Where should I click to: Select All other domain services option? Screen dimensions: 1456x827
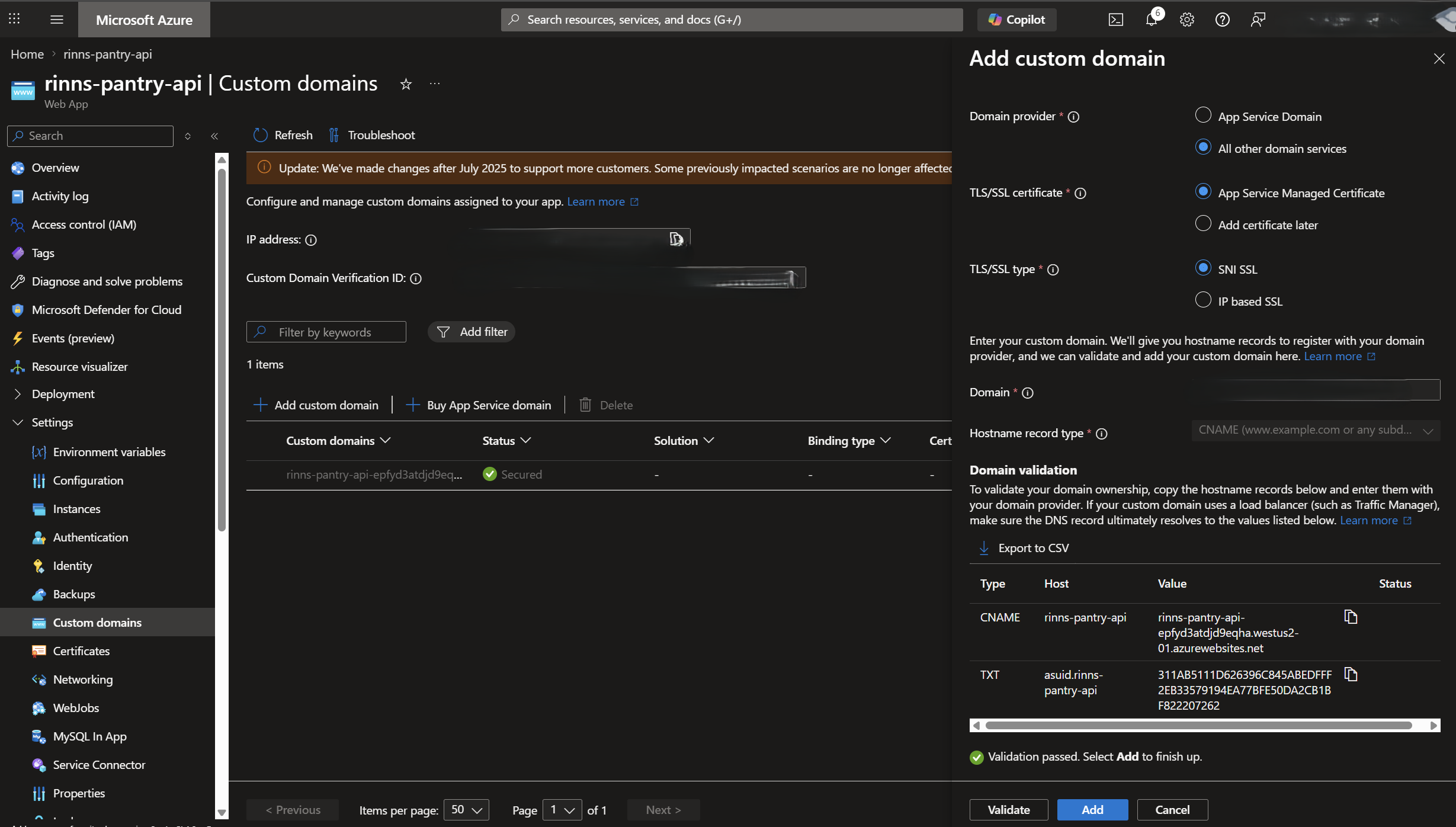coord(1203,147)
